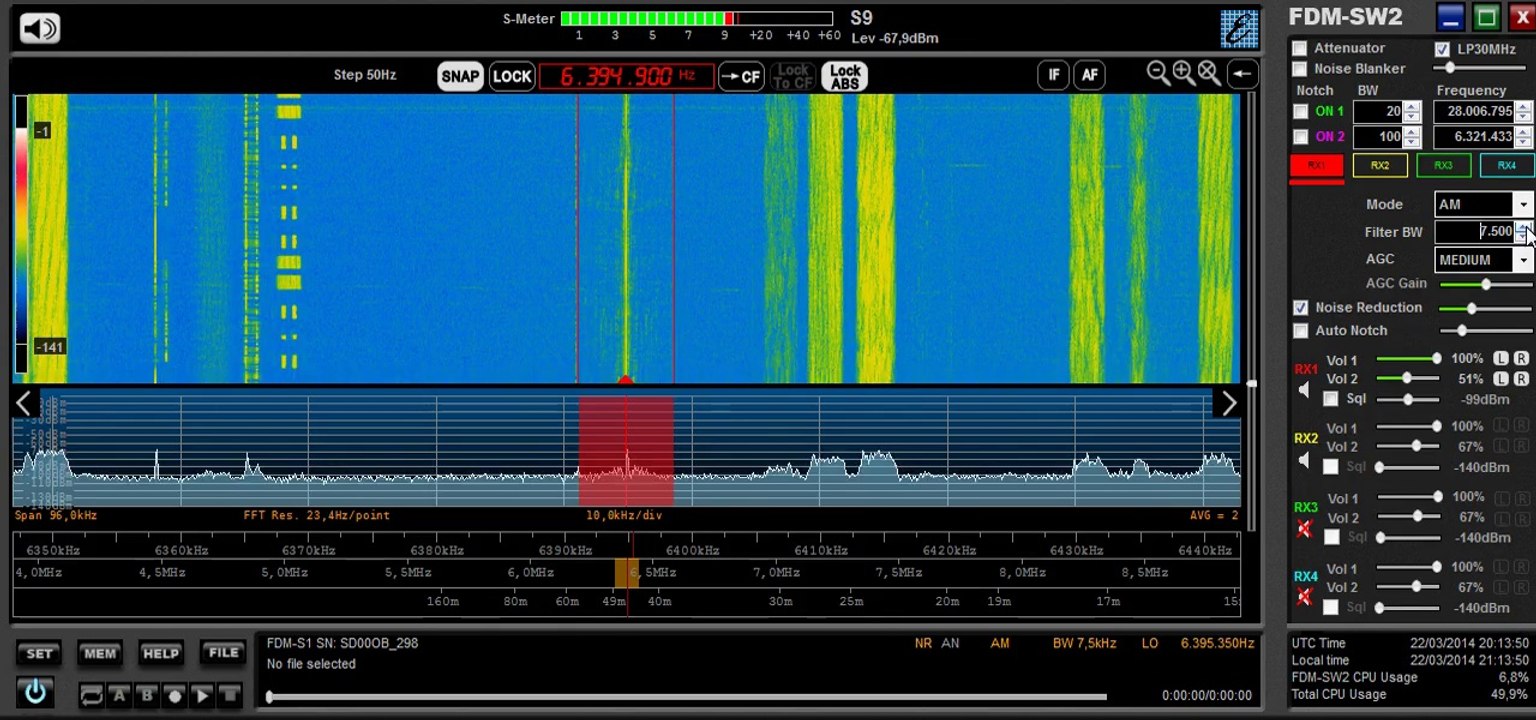Mute RX1 speaker icon

pos(1304,390)
